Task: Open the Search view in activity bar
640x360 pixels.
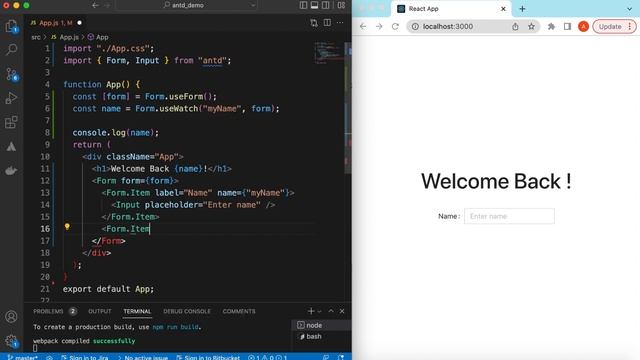Action: pyautogui.click(x=11, y=50)
